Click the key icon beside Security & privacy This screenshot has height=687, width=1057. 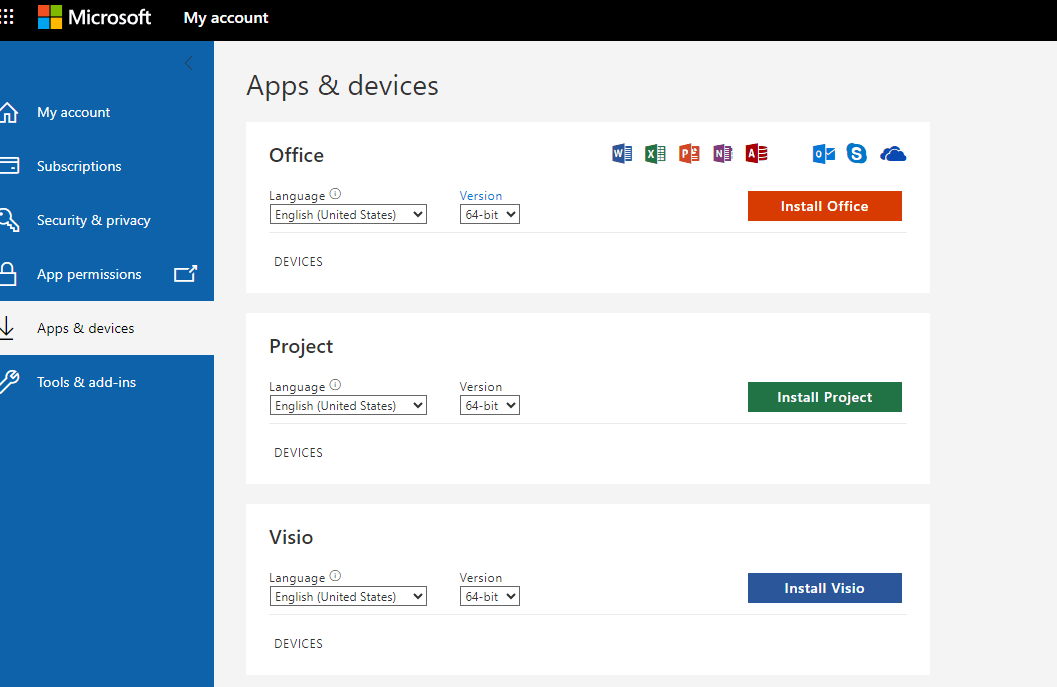(9, 220)
